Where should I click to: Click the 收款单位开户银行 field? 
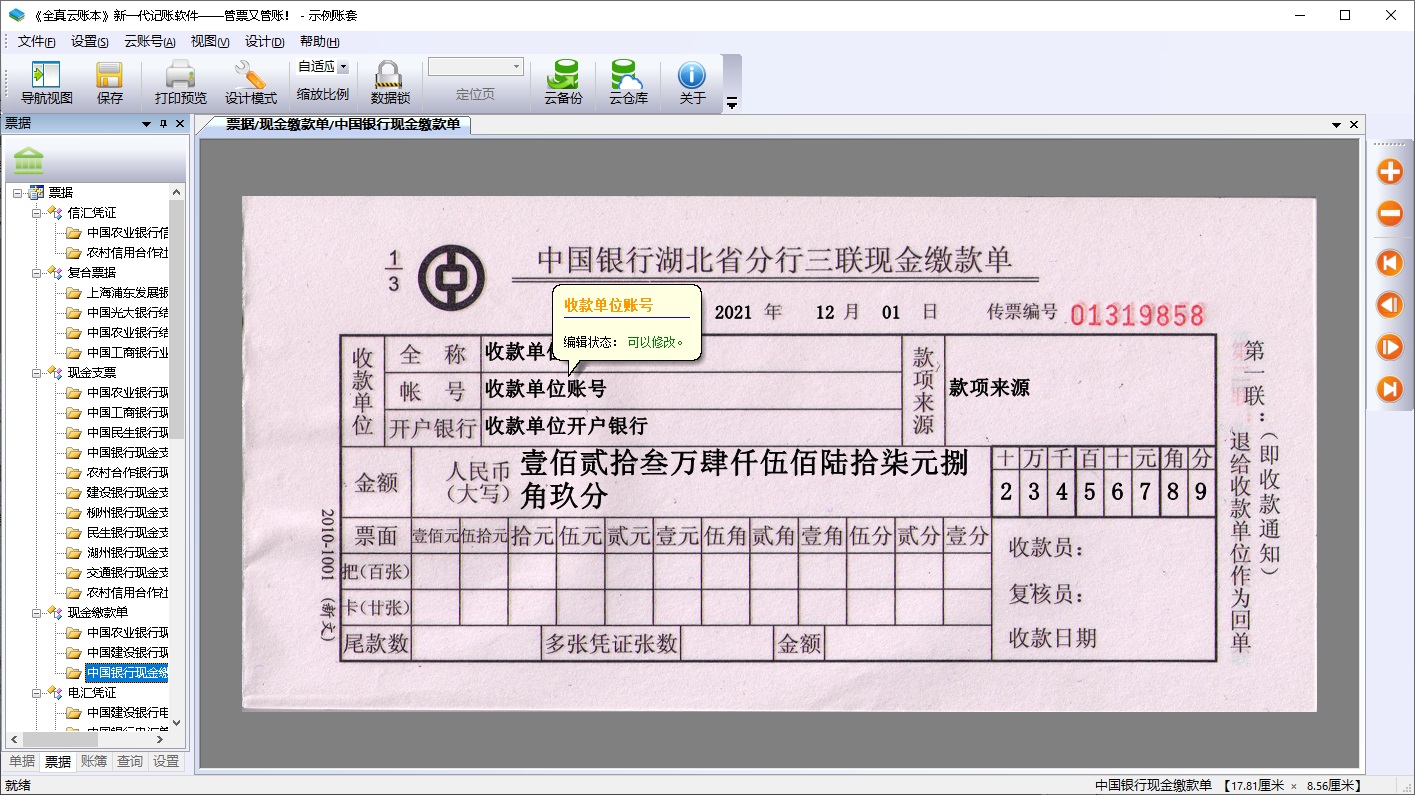click(x=691, y=426)
